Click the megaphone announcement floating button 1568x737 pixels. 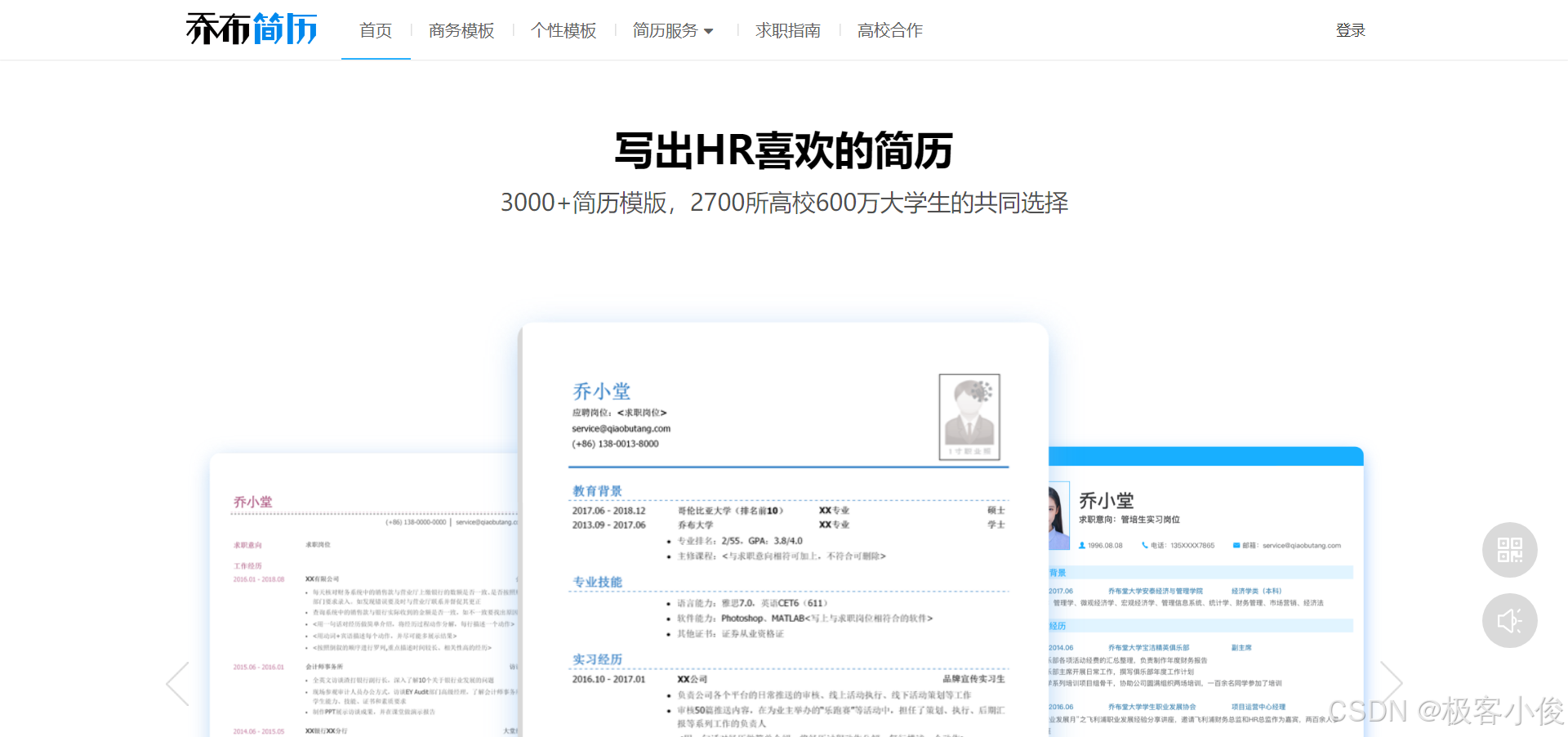(1510, 621)
